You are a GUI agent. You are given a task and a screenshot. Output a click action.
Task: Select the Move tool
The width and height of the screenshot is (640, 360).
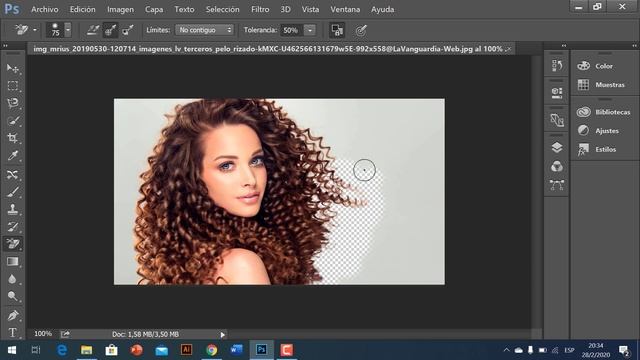tap(13, 68)
